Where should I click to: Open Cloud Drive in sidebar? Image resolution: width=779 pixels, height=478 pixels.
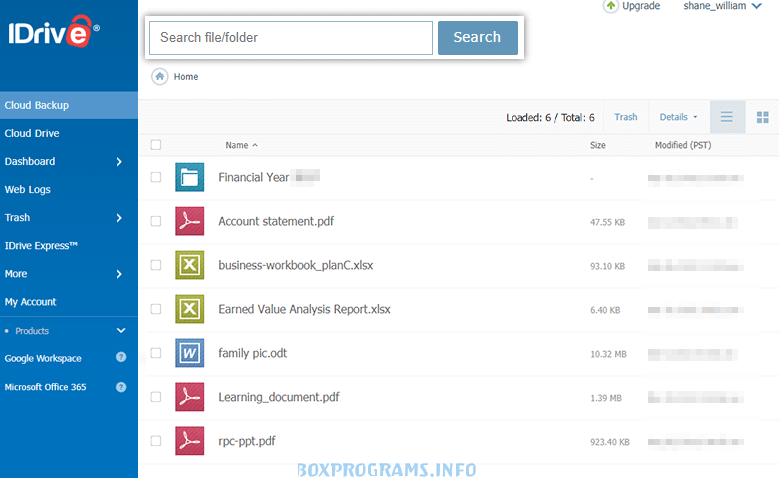32,133
